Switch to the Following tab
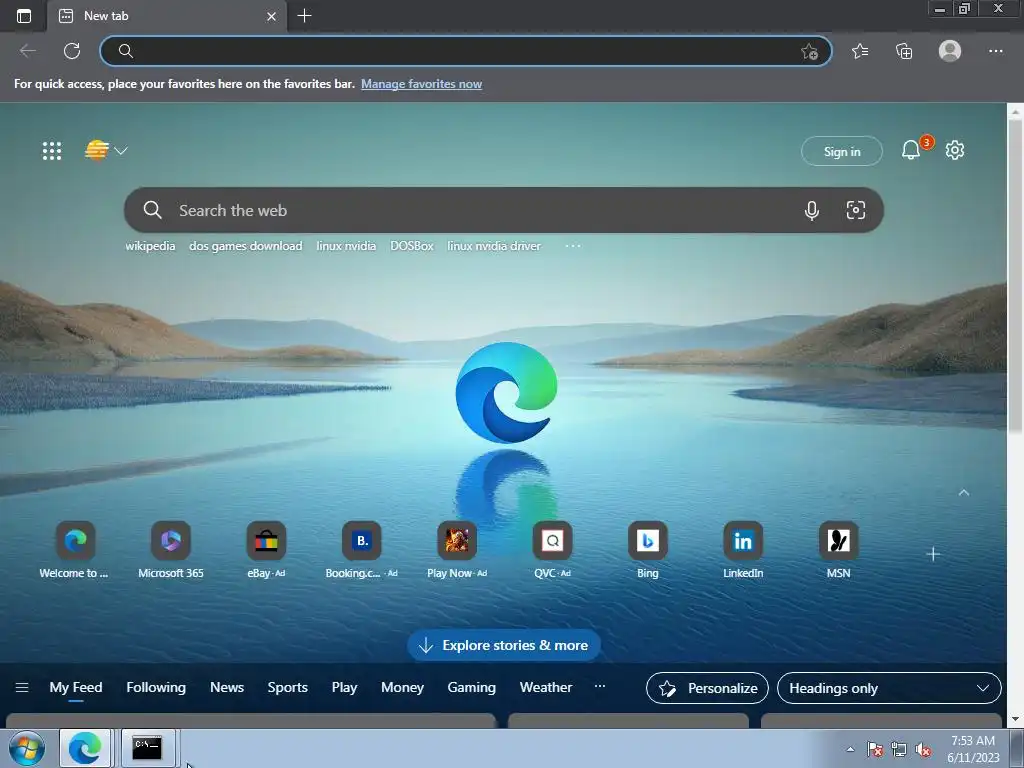The width and height of the screenshot is (1024, 768). [156, 688]
